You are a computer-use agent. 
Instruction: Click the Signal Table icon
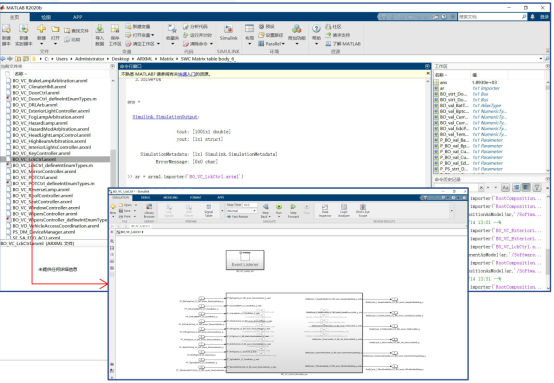(x=208, y=210)
